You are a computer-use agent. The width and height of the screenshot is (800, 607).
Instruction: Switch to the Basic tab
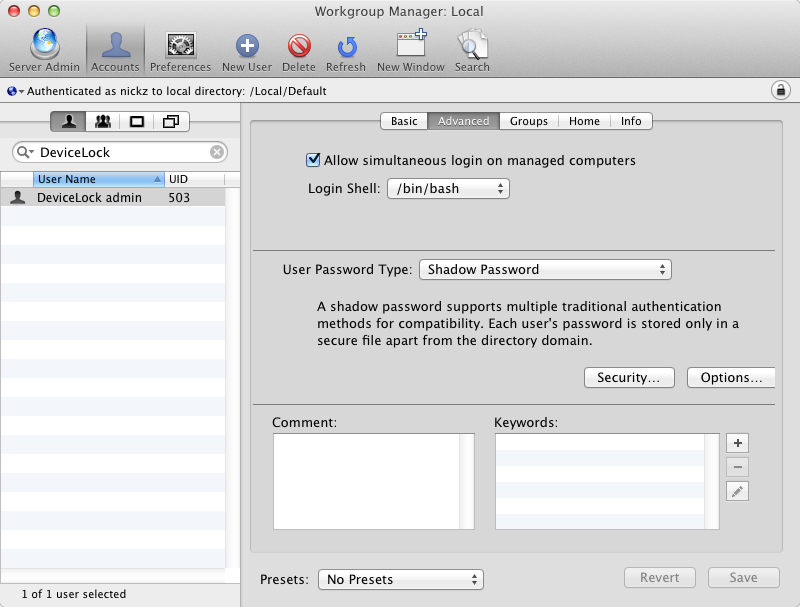pyautogui.click(x=404, y=121)
